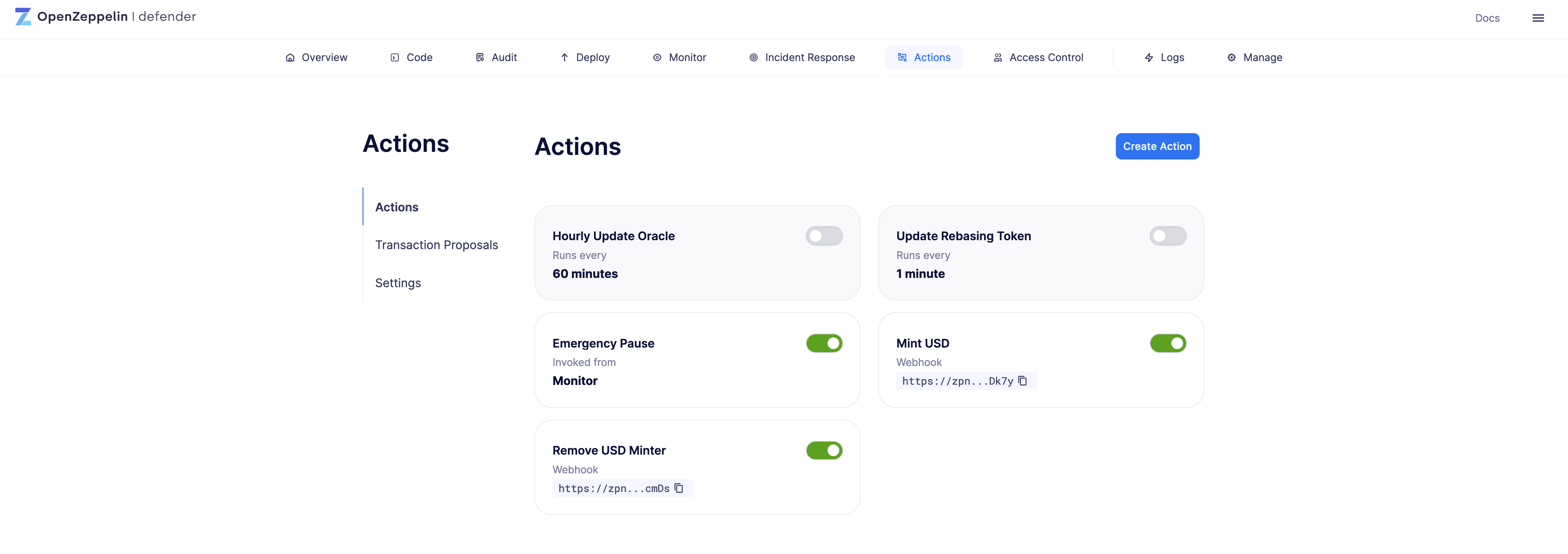
Task: Open Settings in the sidebar
Action: click(x=398, y=283)
